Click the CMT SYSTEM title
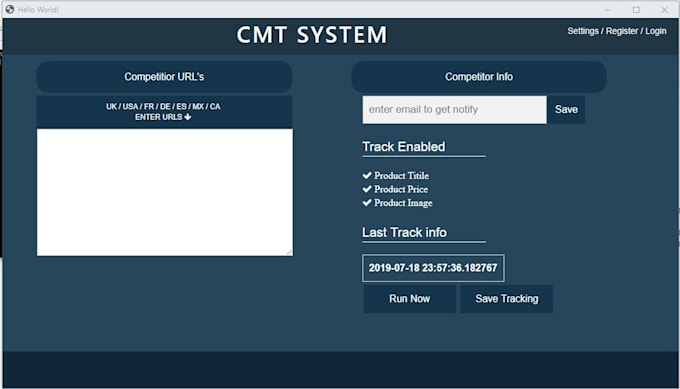 click(312, 35)
